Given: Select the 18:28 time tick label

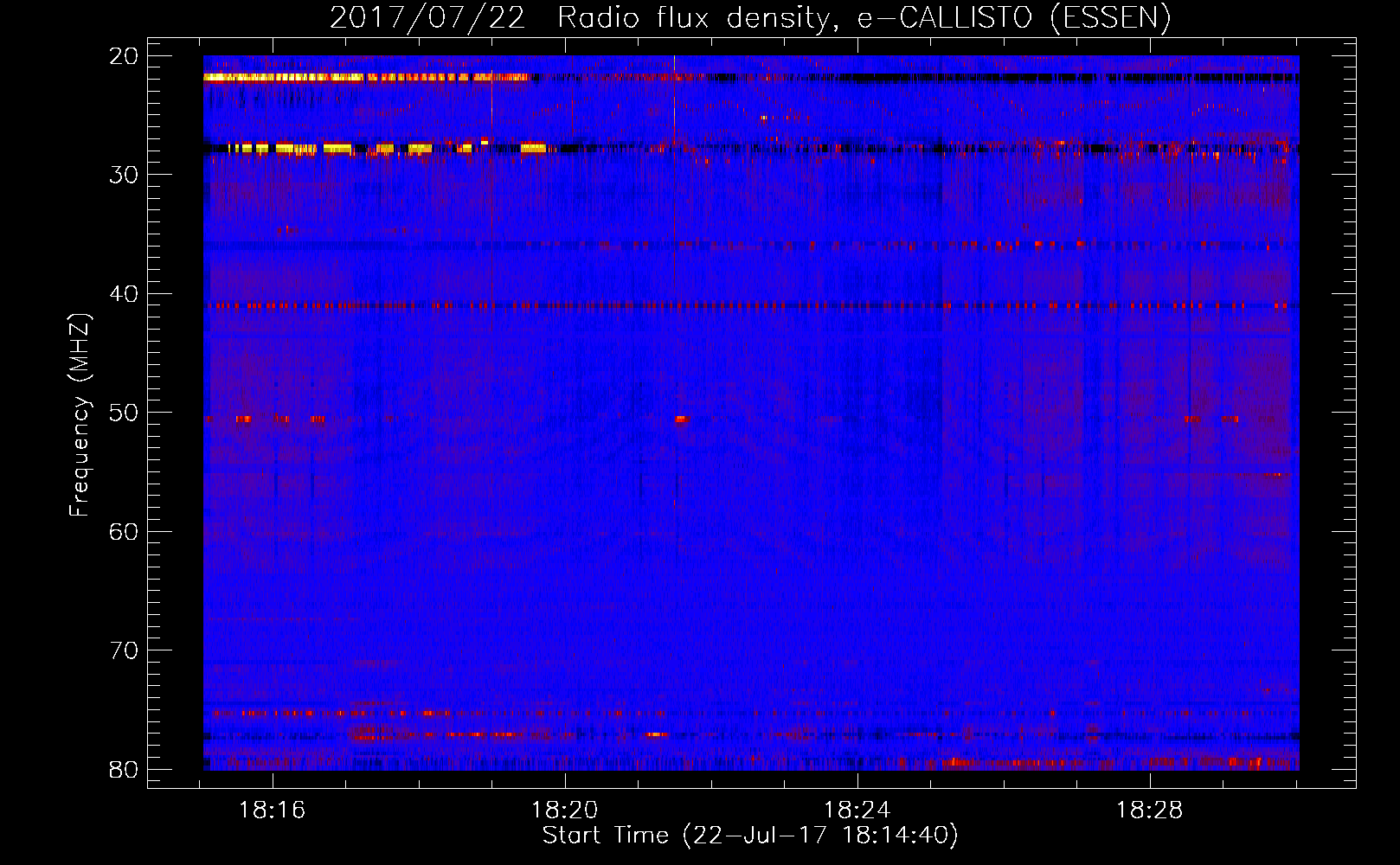Looking at the screenshot, I should [x=1149, y=811].
